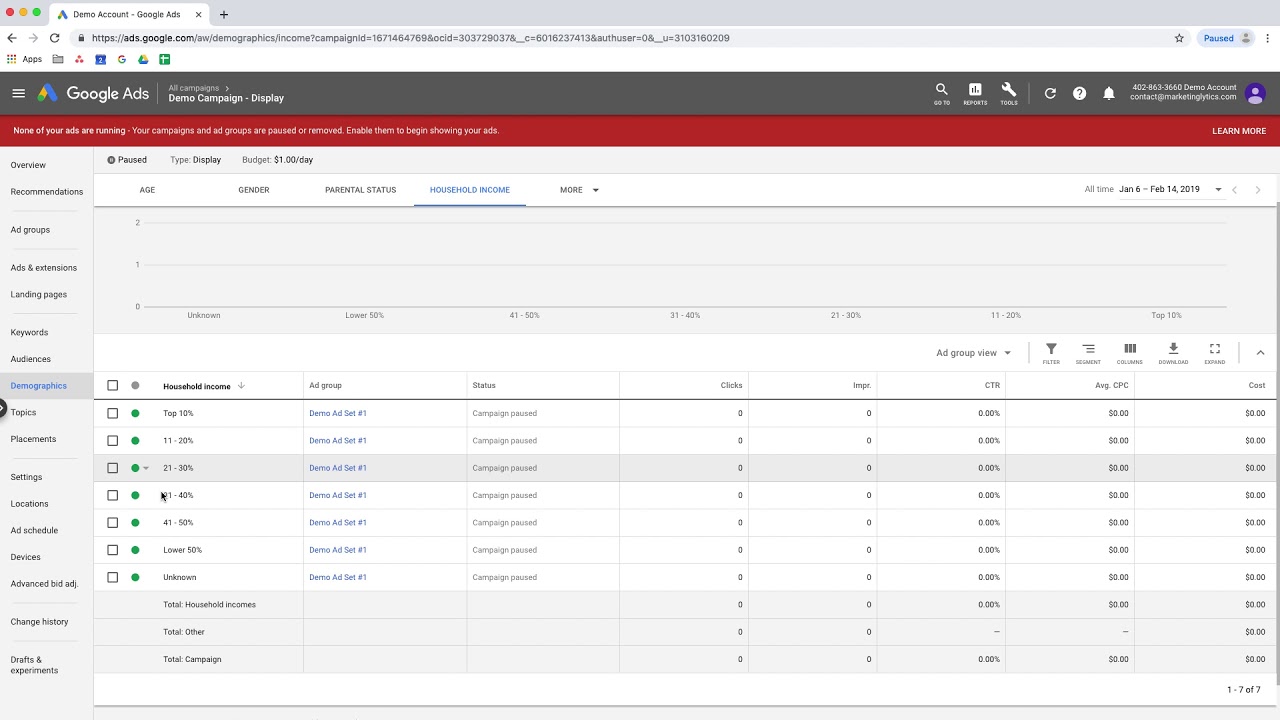Open a new Chrome tab
1280x720 pixels.
click(223, 14)
